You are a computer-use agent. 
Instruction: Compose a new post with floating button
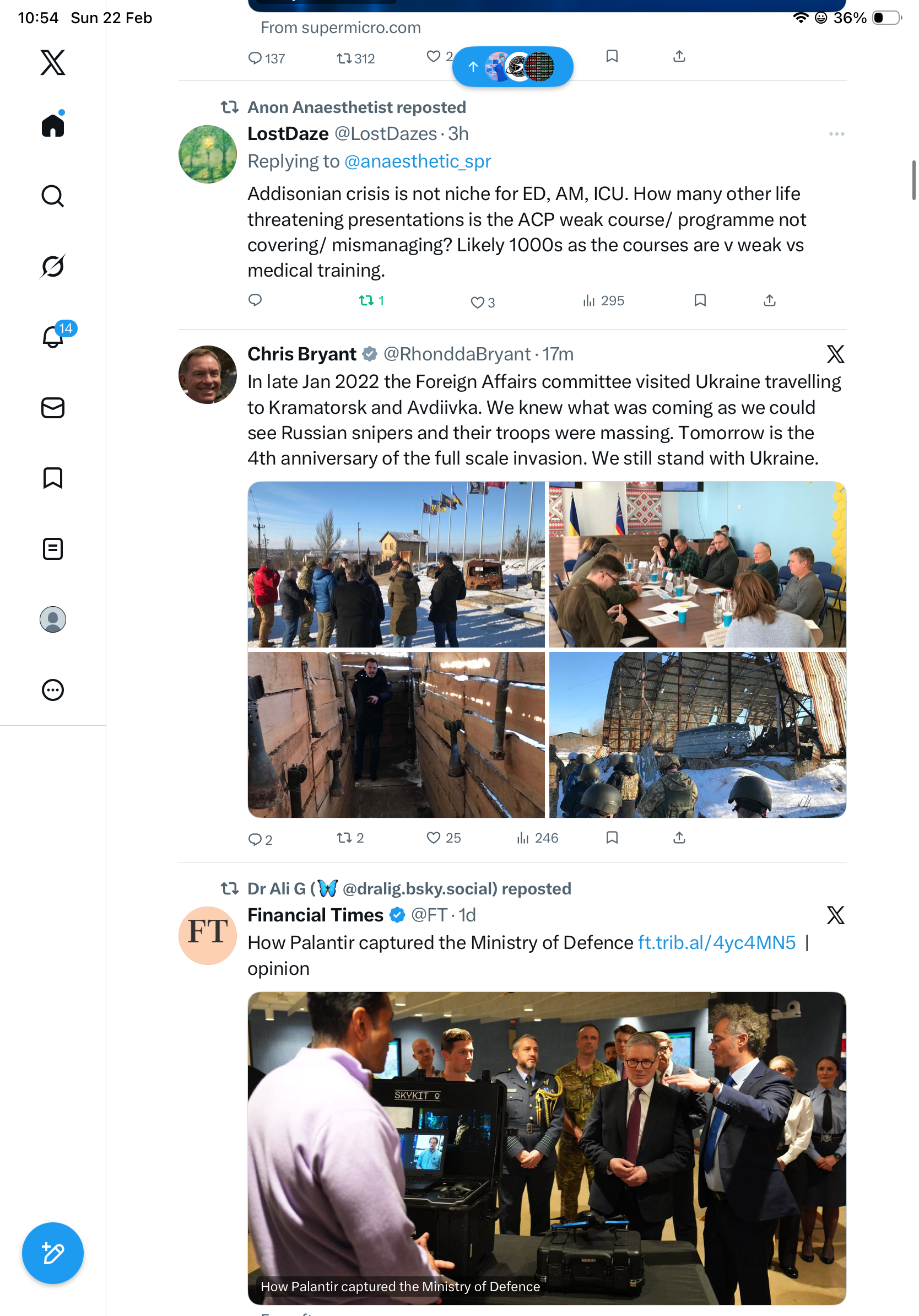tap(53, 1253)
